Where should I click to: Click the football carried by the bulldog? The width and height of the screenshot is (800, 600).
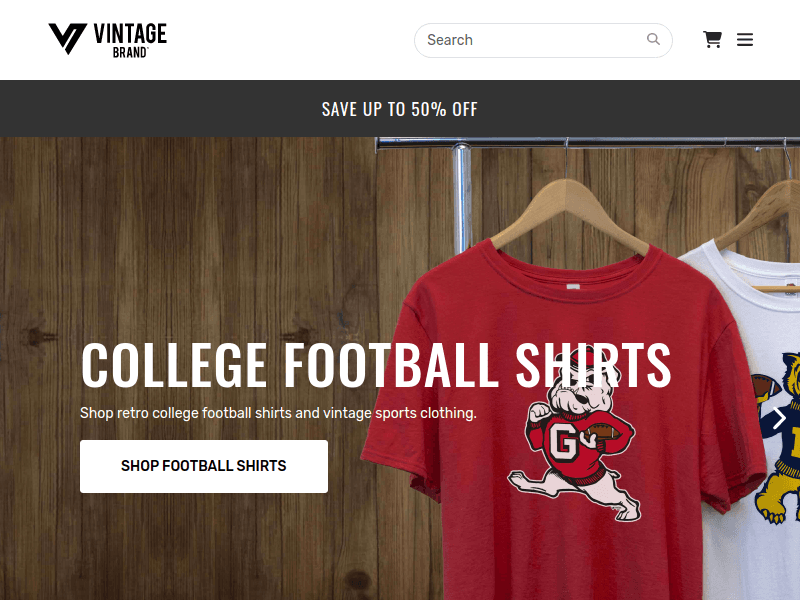click(x=603, y=432)
